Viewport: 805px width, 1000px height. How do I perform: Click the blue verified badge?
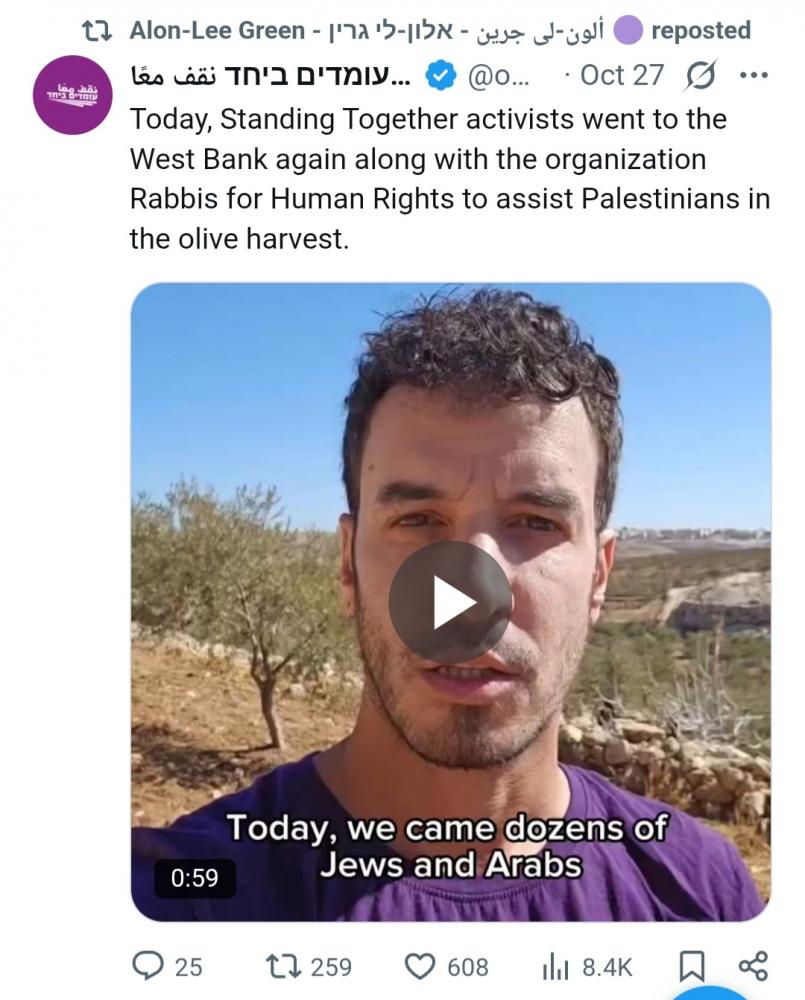440,76
